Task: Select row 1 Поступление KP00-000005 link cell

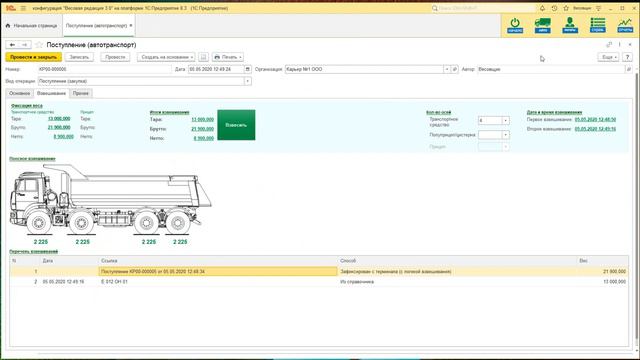Action: coord(218,271)
